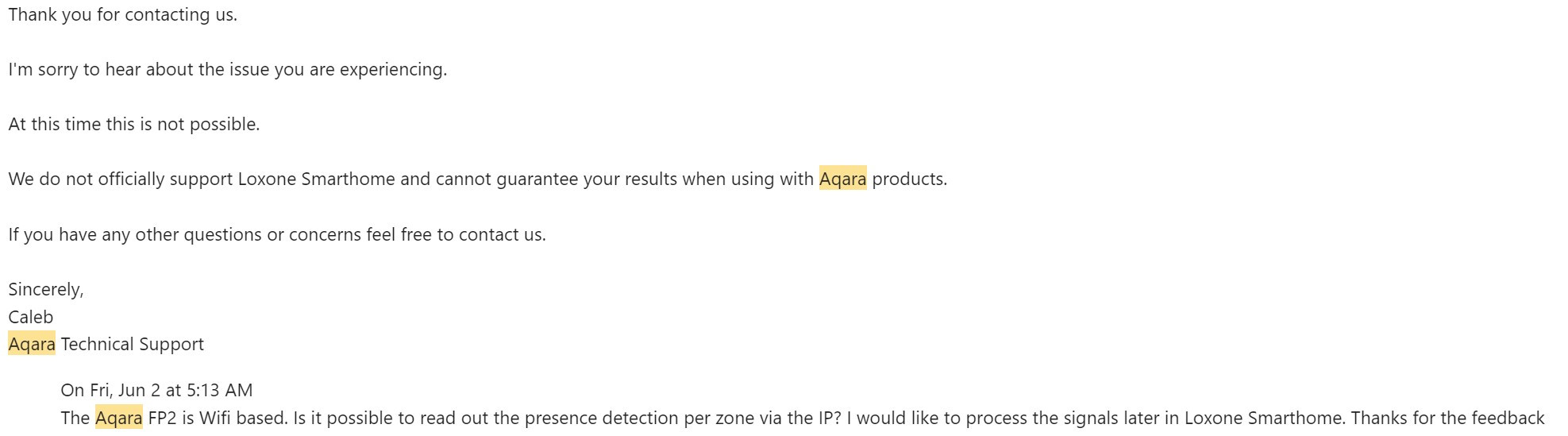The height and width of the screenshot is (436, 1568).
Task: Click highlighted Aqara before the word products
Action: pyautogui.click(x=842, y=179)
